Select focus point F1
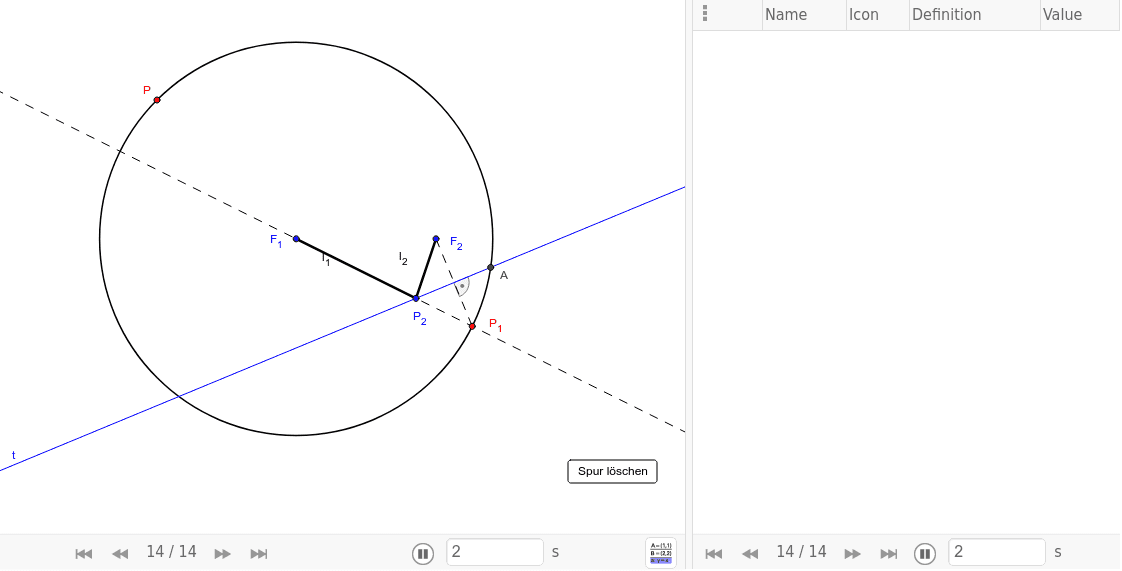1122x571 pixels. pos(296,238)
